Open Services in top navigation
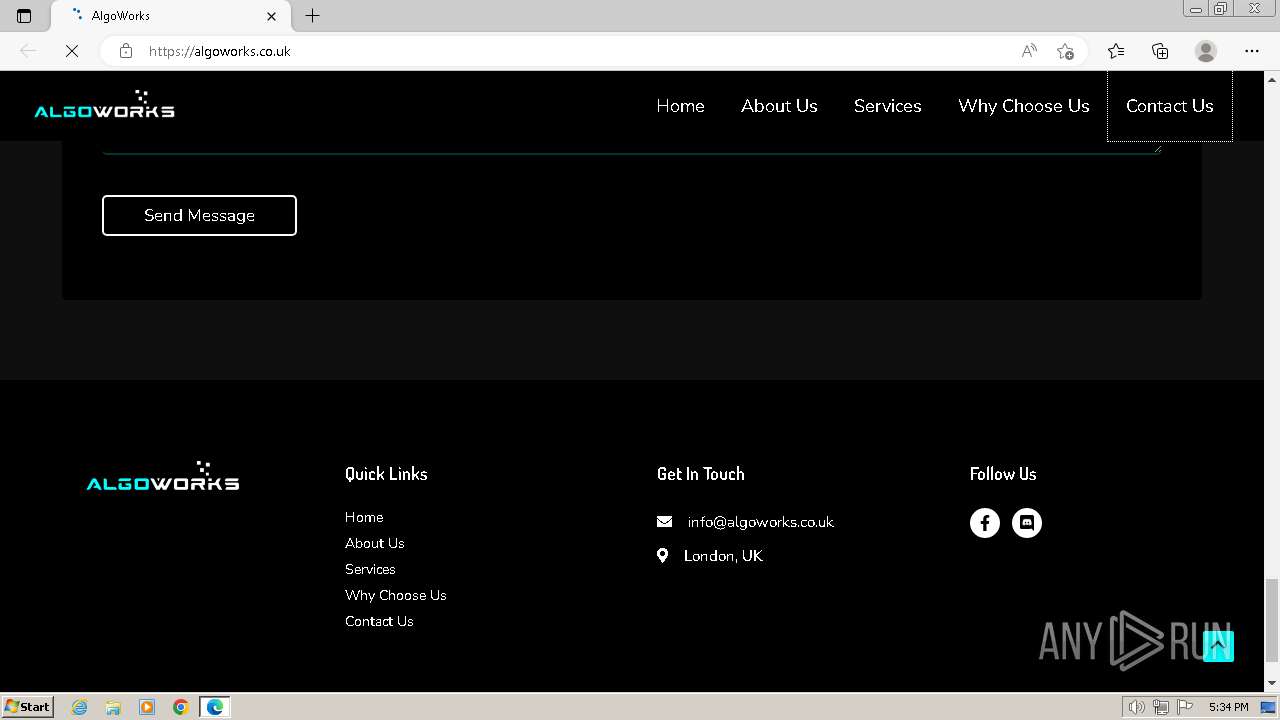The width and height of the screenshot is (1280, 720). (x=887, y=106)
